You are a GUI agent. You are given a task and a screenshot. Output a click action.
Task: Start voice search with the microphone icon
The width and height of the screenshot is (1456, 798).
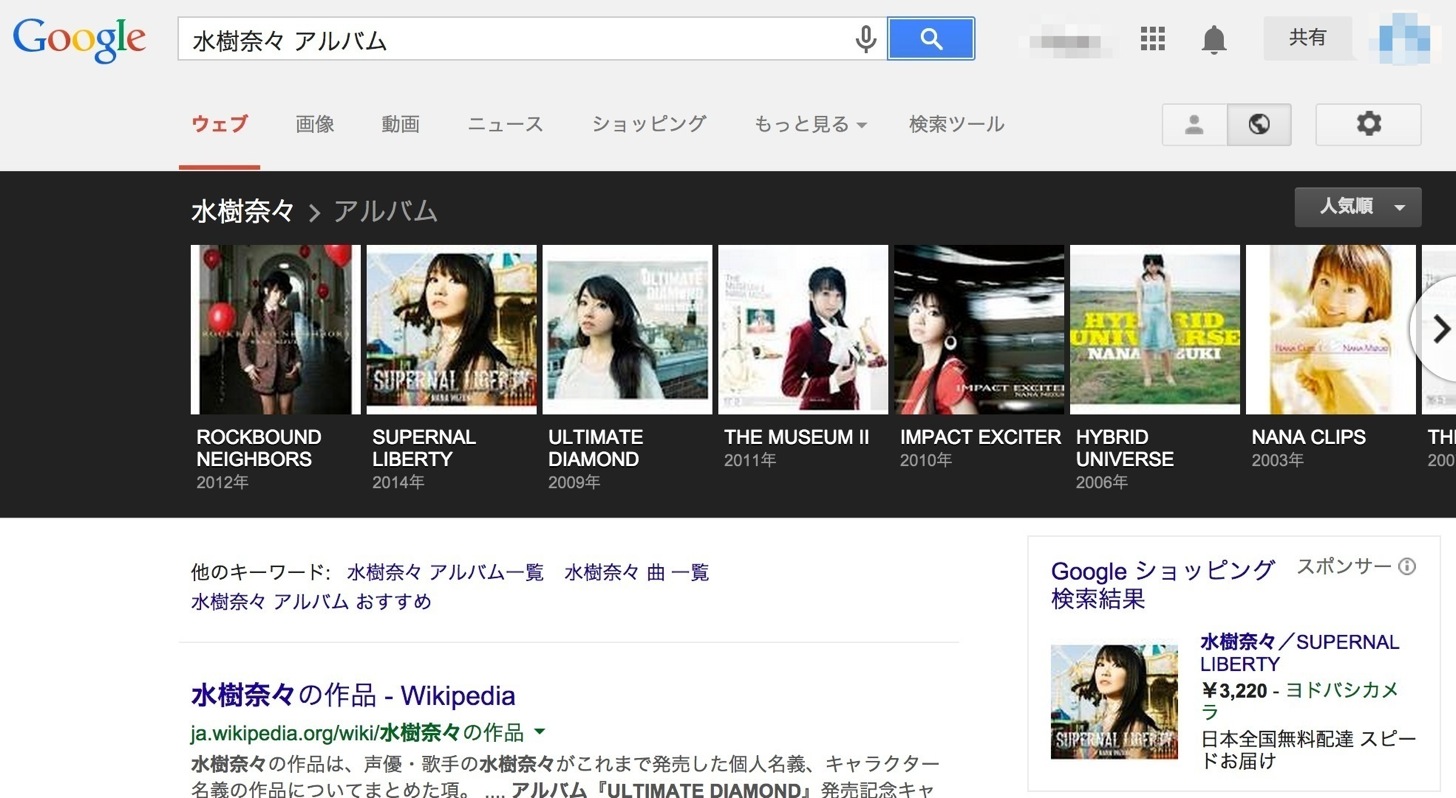pos(866,39)
